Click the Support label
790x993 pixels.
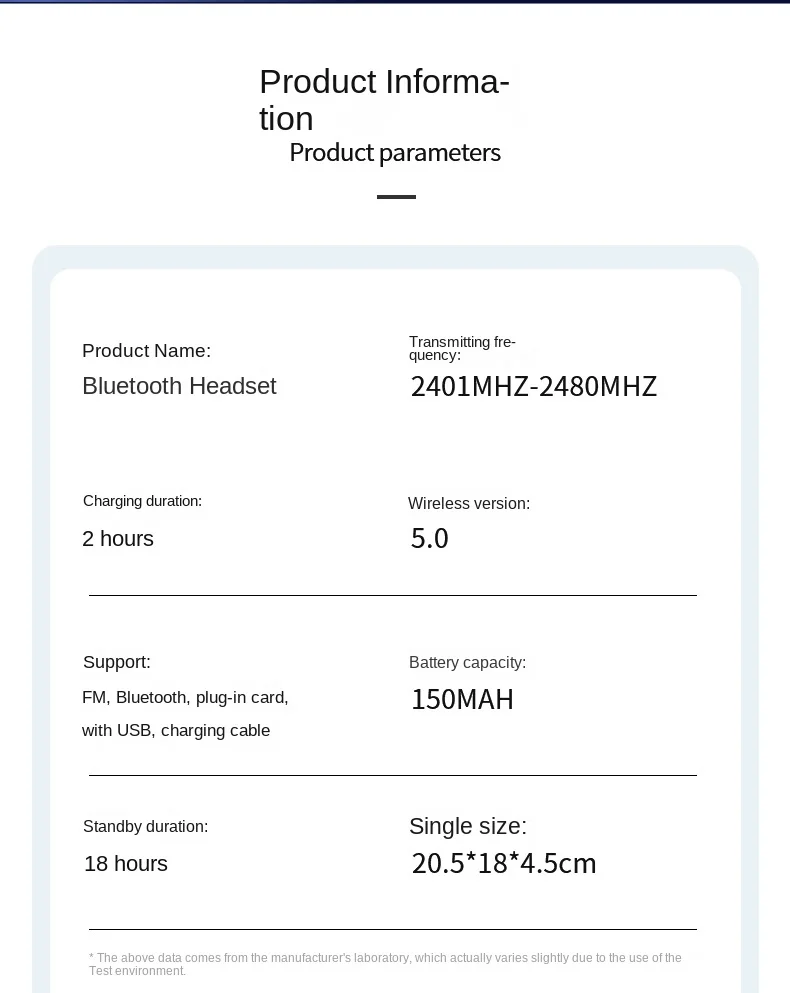click(x=117, y=662)
